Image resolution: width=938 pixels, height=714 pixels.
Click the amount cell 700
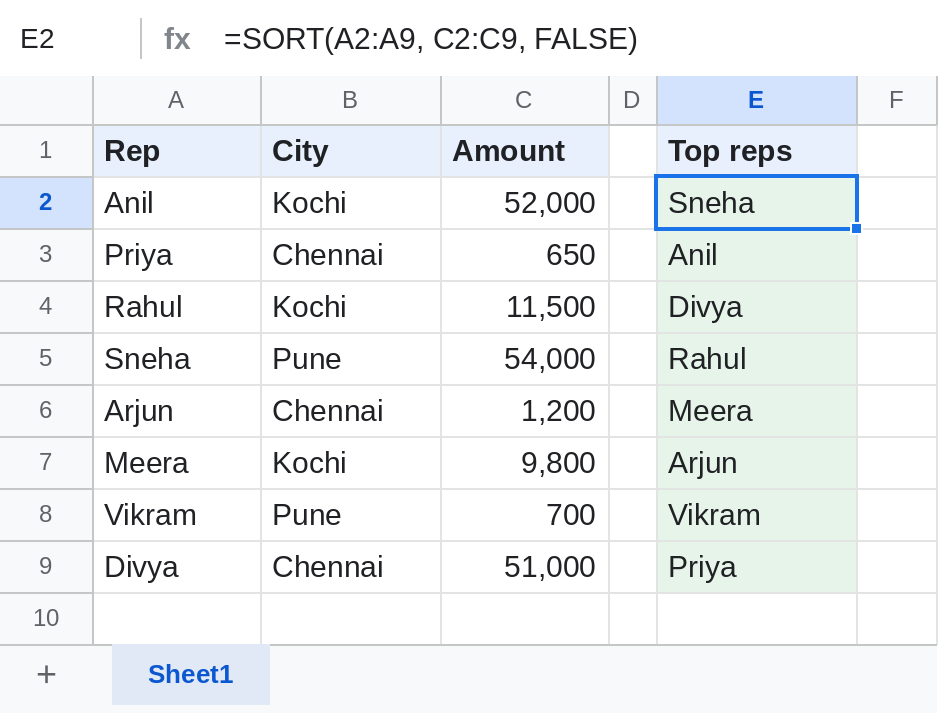525,515
